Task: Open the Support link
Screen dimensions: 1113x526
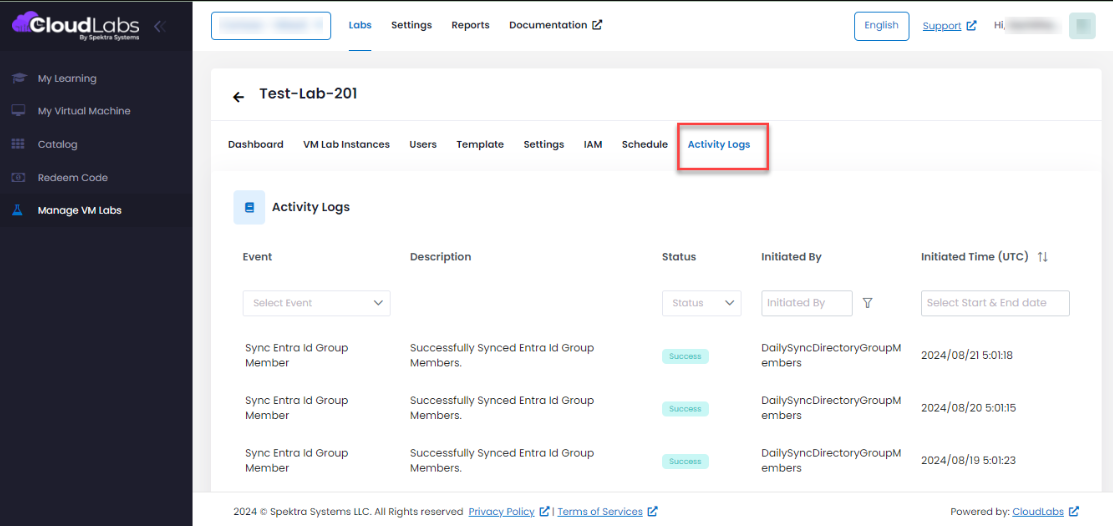Action: [x=942, y=26]
